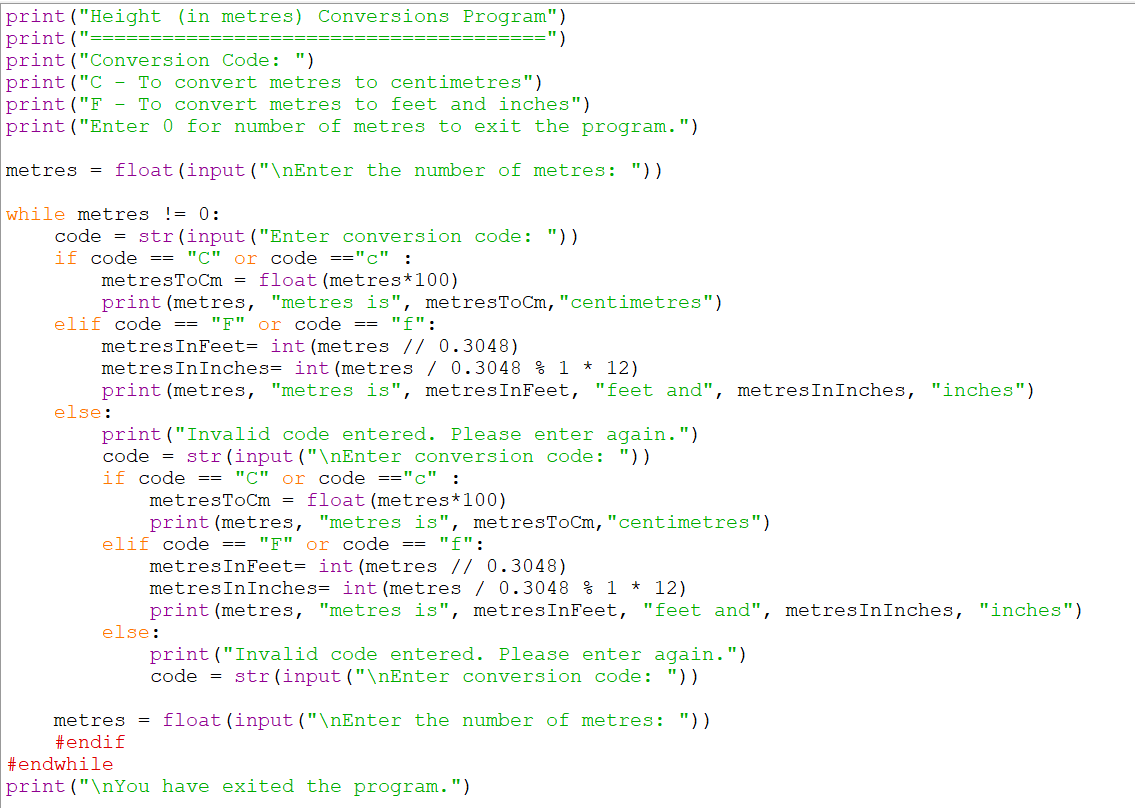Click the row of equals signs string
1135x808 pixels.
click(318, 38)
